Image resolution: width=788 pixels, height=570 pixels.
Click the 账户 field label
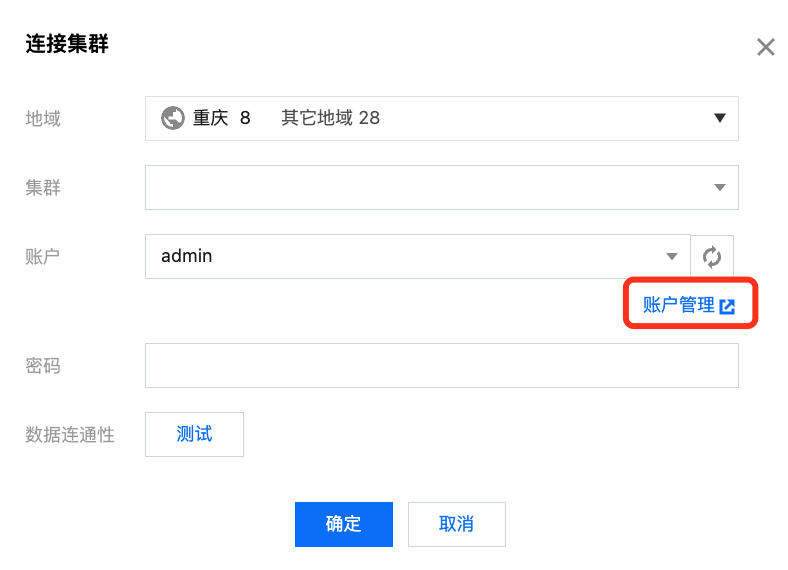click(43, 256)
